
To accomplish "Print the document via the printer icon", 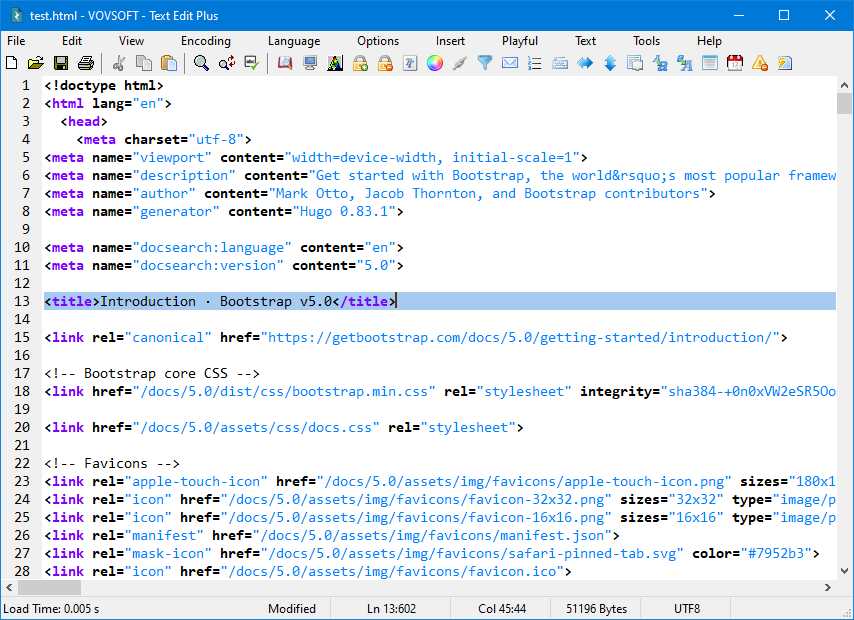I will click(86, 63).
